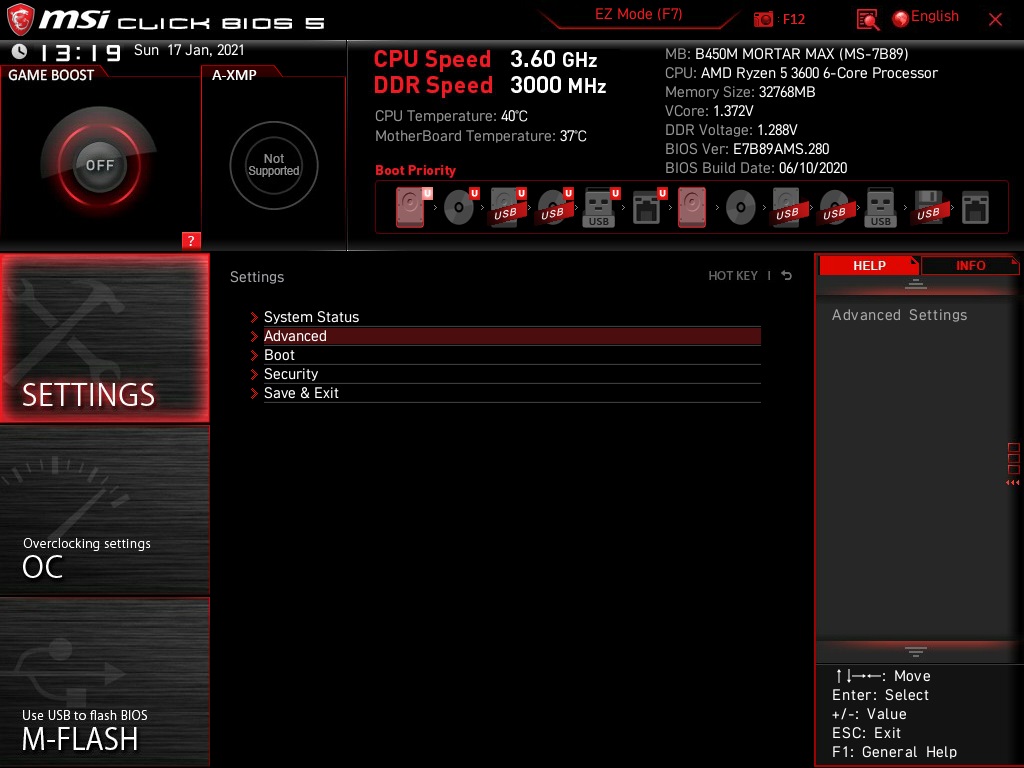
Task: Toggle the A-XMP Not Supported button
Action: coord(274,165)
